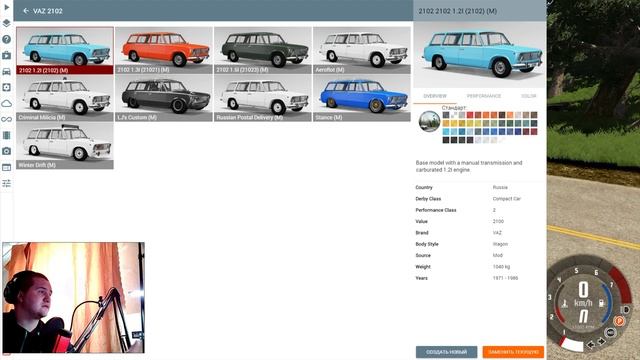Click the 1040 kg weight value

[501, 267]
